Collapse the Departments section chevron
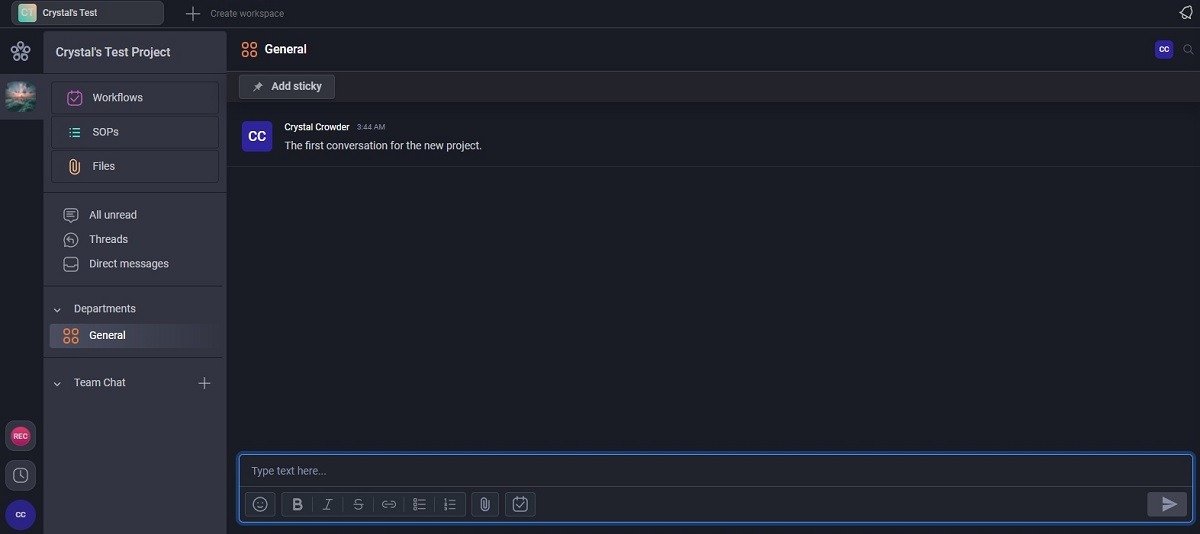The height and width of the screenshot is (534, 1200). click(x=57, y=310)
